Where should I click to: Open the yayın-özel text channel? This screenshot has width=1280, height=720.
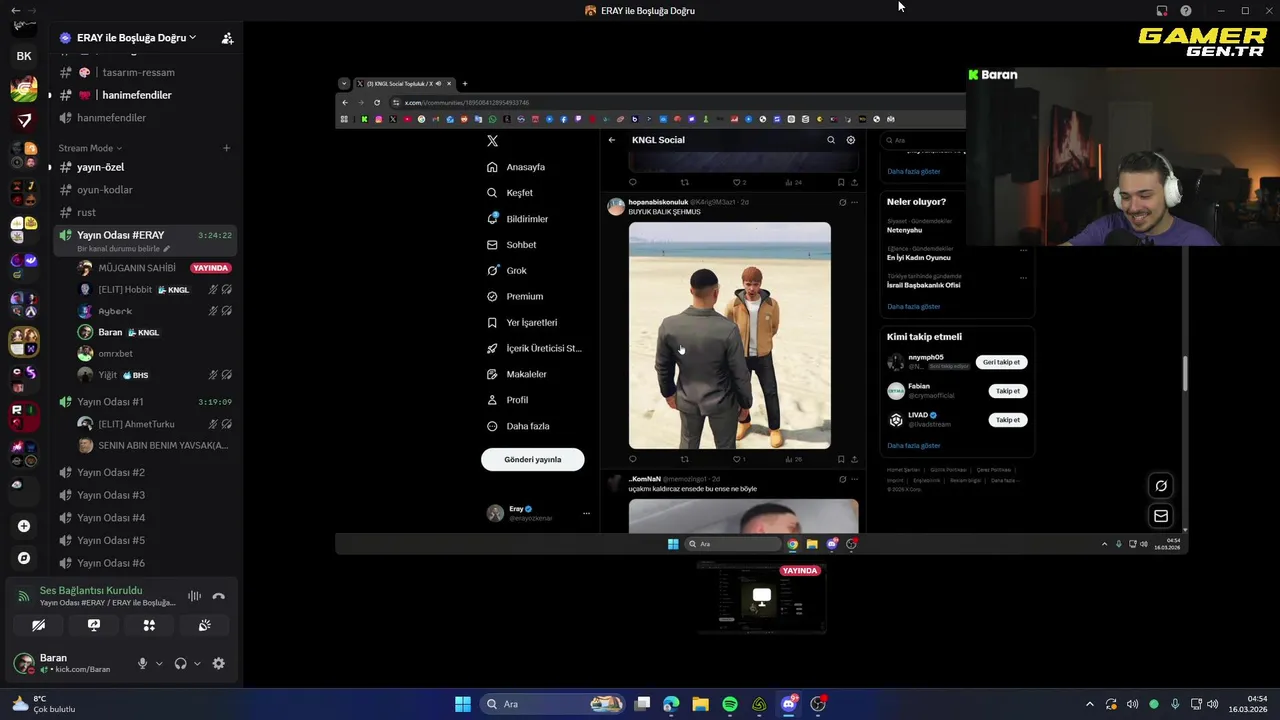coord(144,167)
